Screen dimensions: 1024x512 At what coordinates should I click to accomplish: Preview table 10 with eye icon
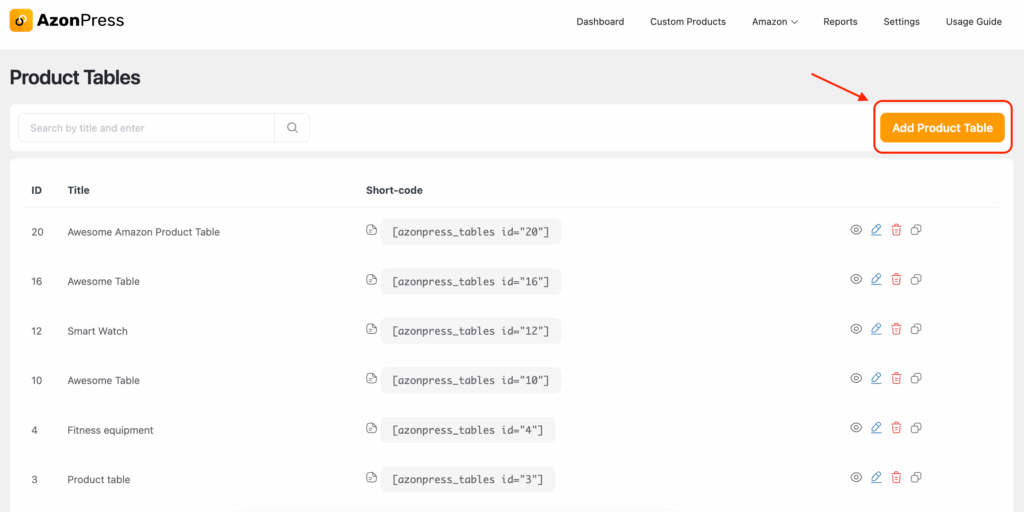tap(856, 378)
